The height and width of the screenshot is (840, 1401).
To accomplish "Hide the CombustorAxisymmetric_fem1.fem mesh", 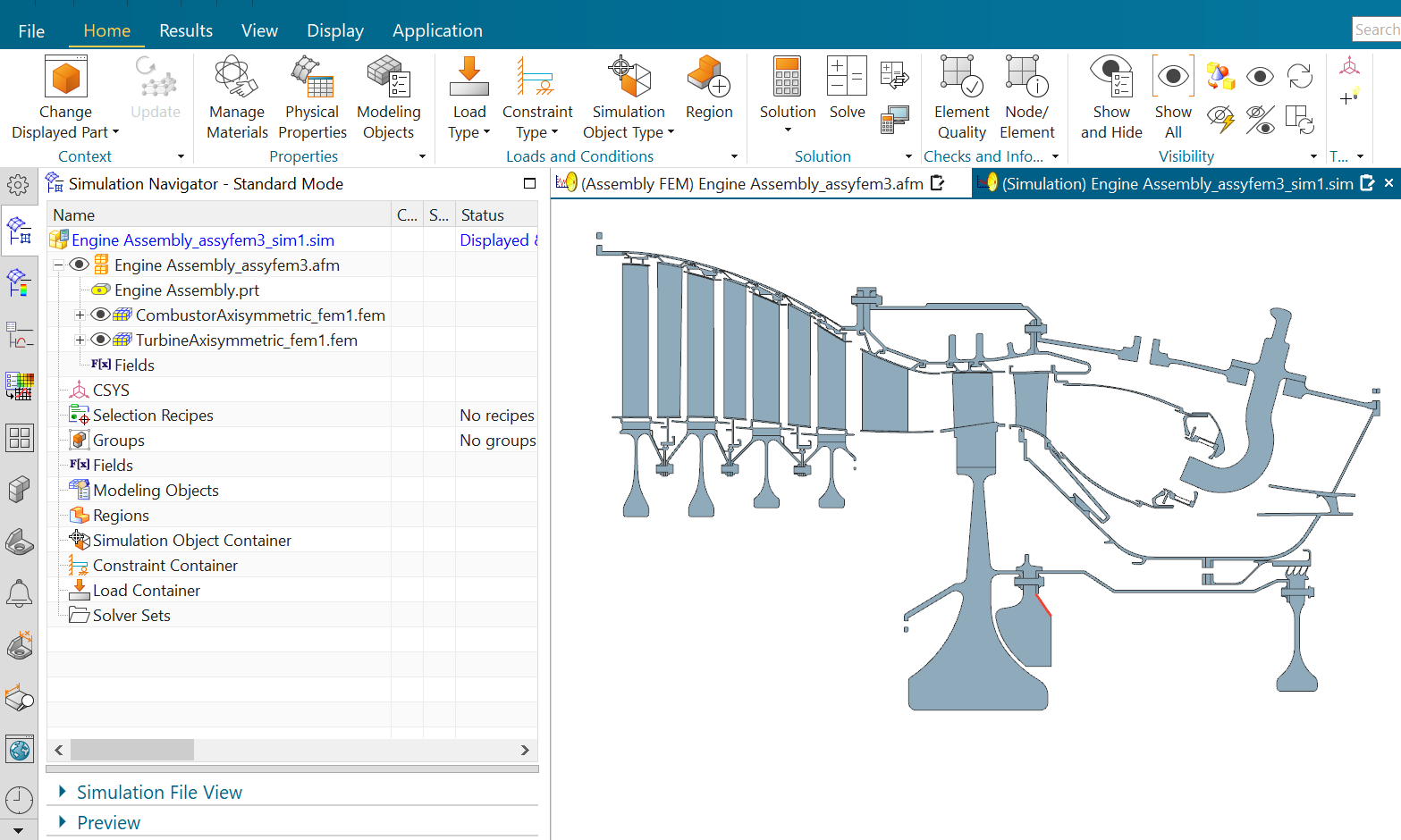I will point(101,315).
